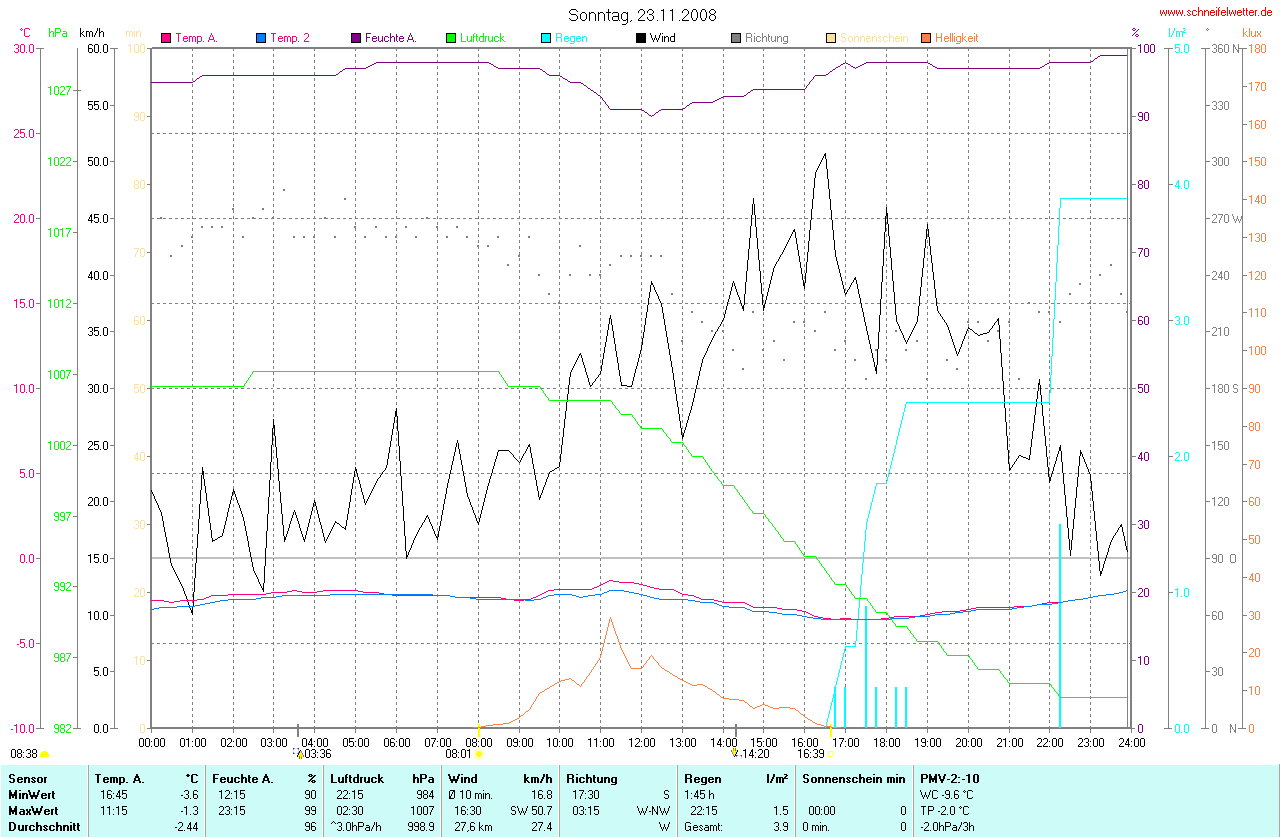Click the orange Helligkeit legend swatch

click(926, 38)
